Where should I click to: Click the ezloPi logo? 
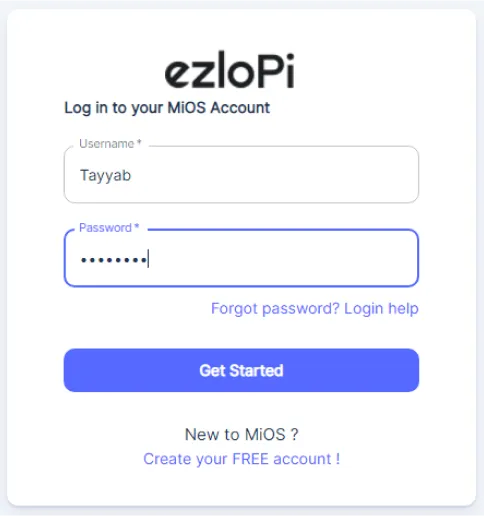point(230,70)
